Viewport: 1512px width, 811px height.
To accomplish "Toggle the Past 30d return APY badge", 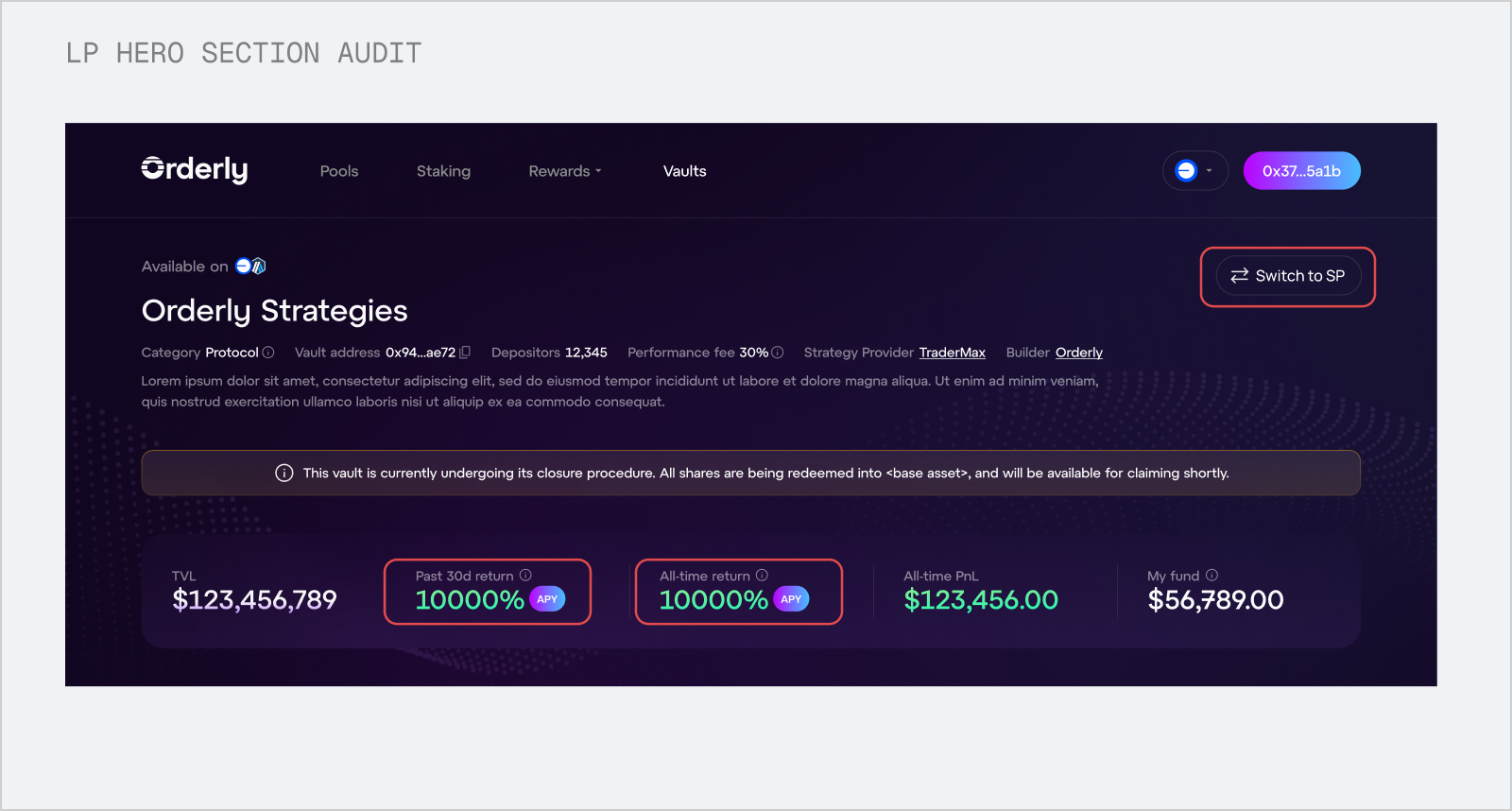I will tap(547, 599).
